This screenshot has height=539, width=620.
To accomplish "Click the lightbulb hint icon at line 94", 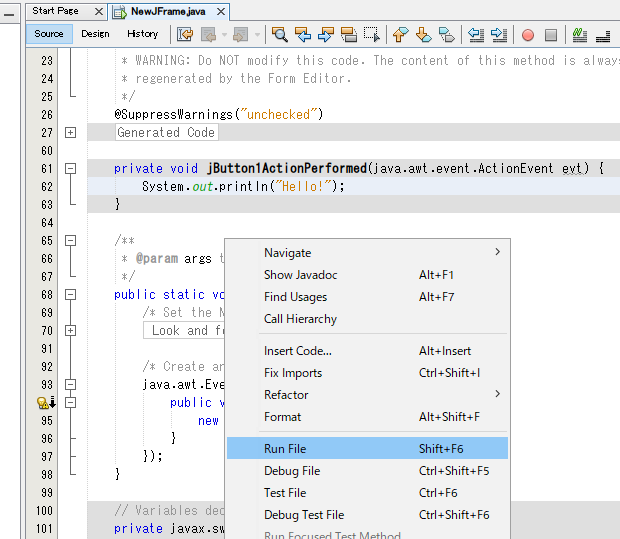I will (x=42, y=403).
